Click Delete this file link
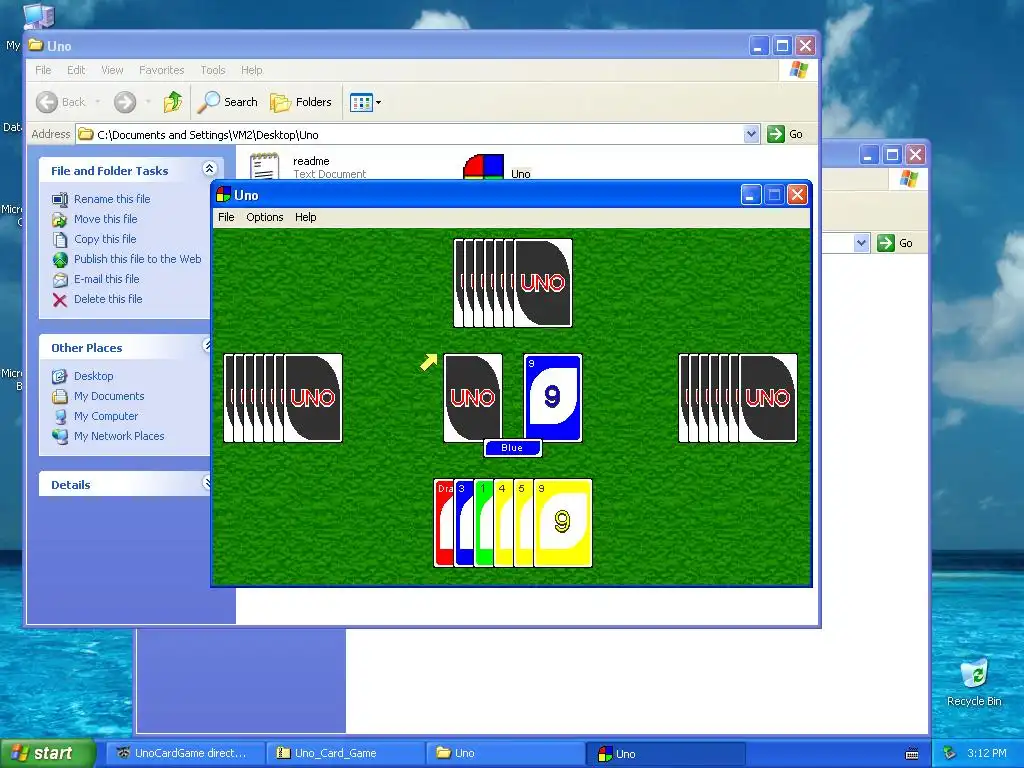This screenshot has width=1024, height=768. pyautogui.click(x=108, y=299)
